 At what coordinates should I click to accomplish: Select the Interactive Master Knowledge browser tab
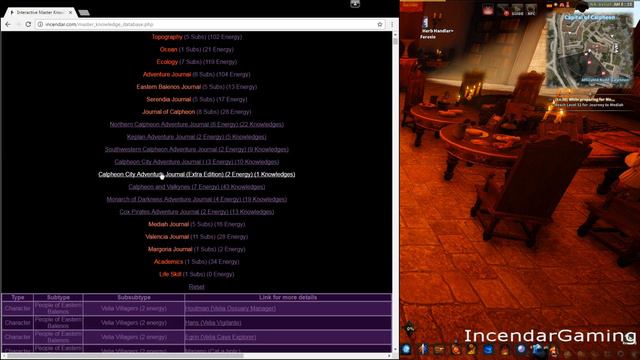pos(39,13)
